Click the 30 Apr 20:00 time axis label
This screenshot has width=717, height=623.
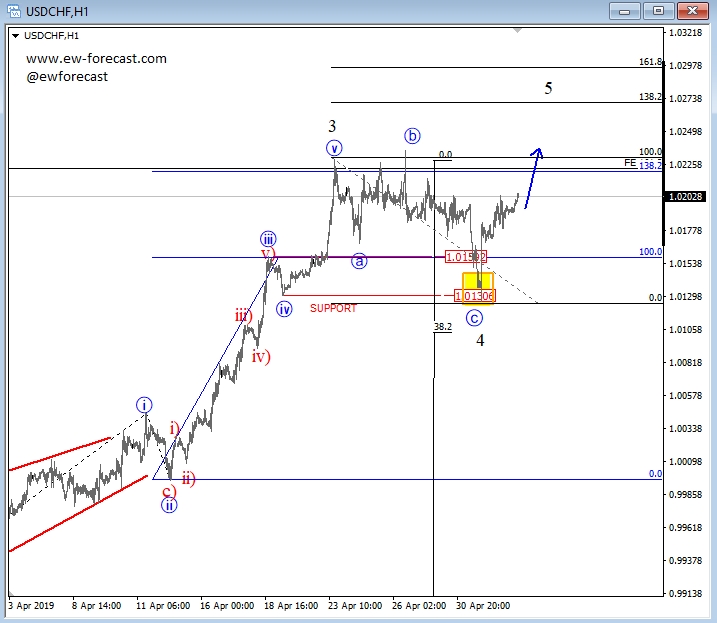point(483,606)
